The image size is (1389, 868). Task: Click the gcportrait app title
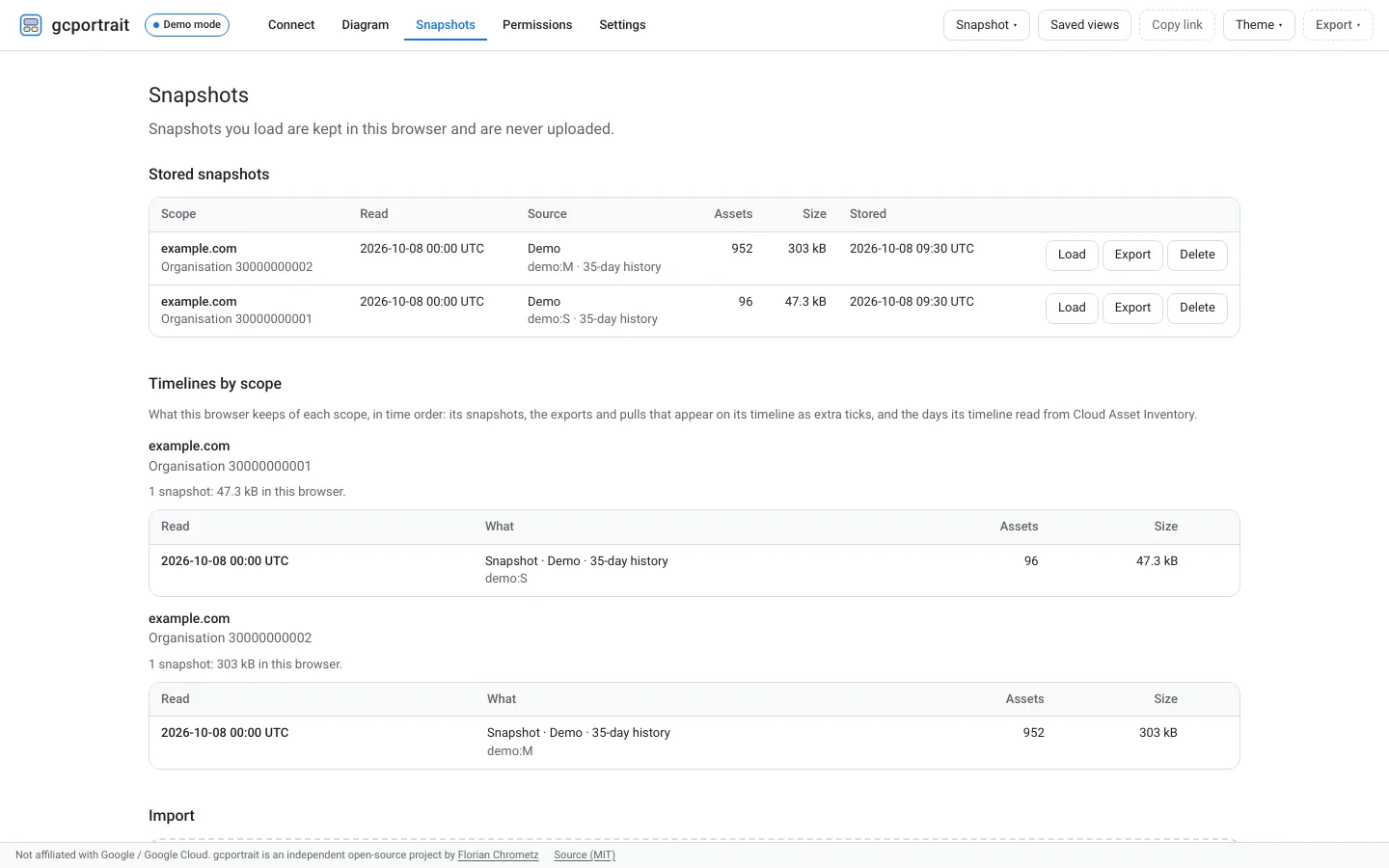click(x=91, y=25)
